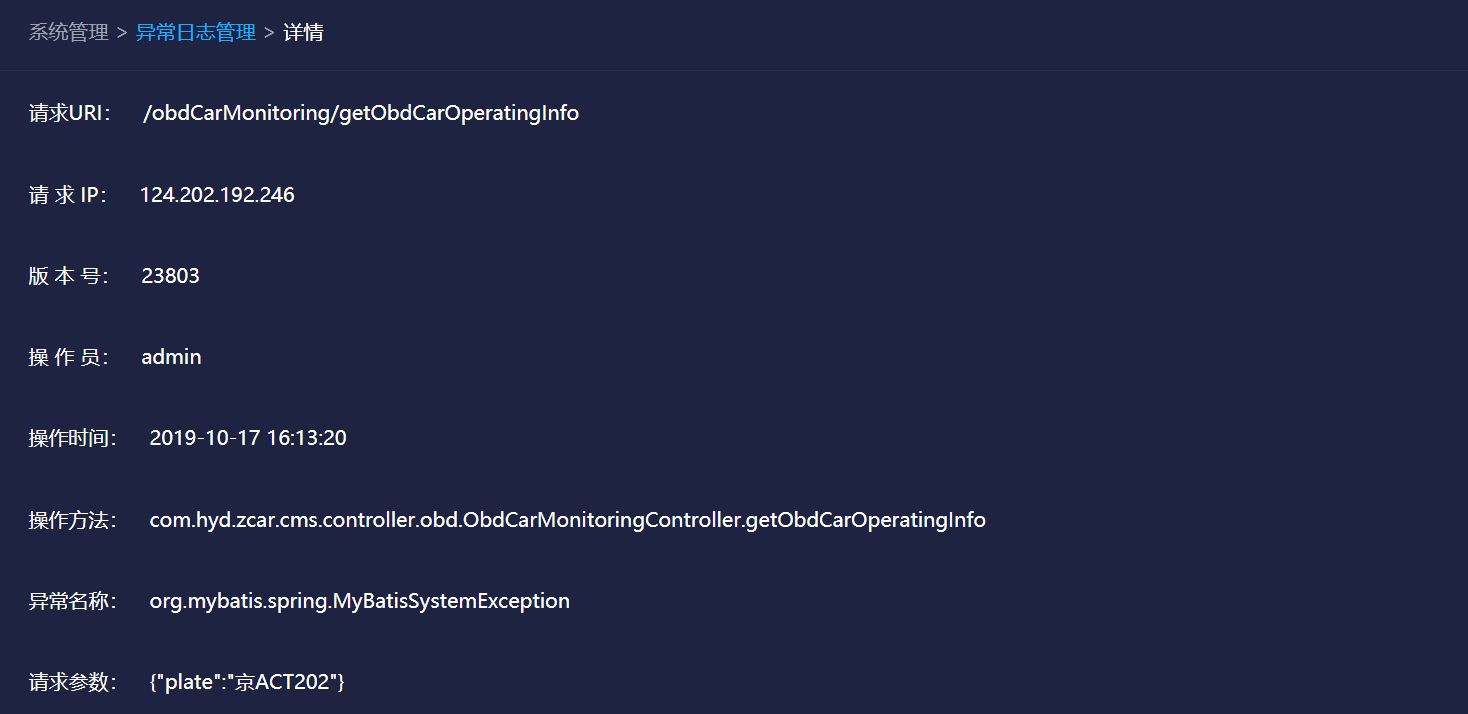Viewport: 1468px width, 714px height.
Task: Select the operator name admin
Action: (170, 356)
